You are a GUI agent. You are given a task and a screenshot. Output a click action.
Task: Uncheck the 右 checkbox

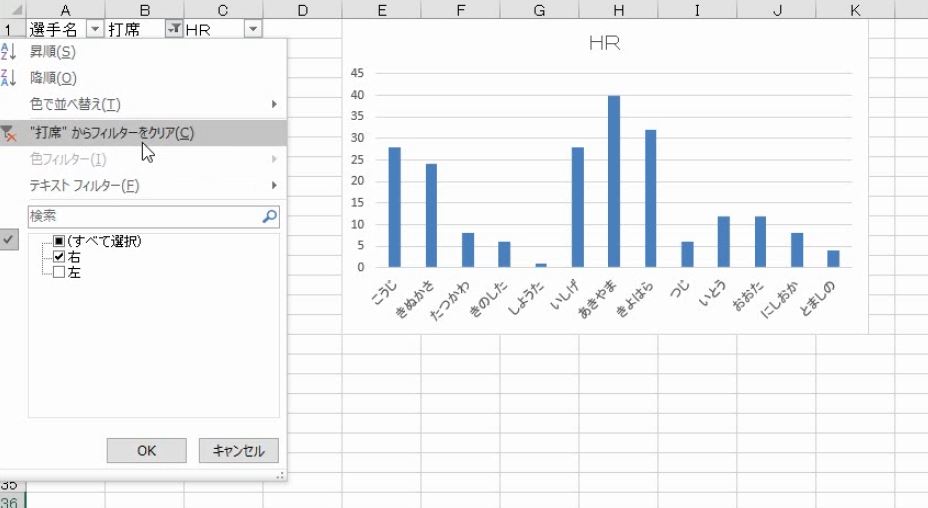pos(59,256)
